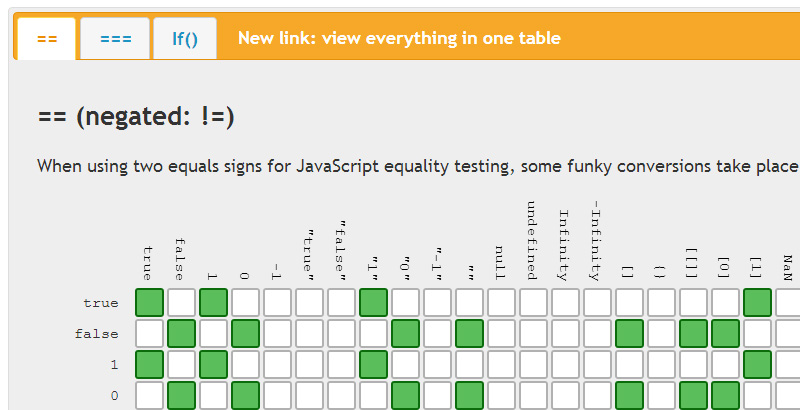The height and width of the screenshot is (410, 800).
Task: Click the white cell at row true, column null
Action: (502, 303)
